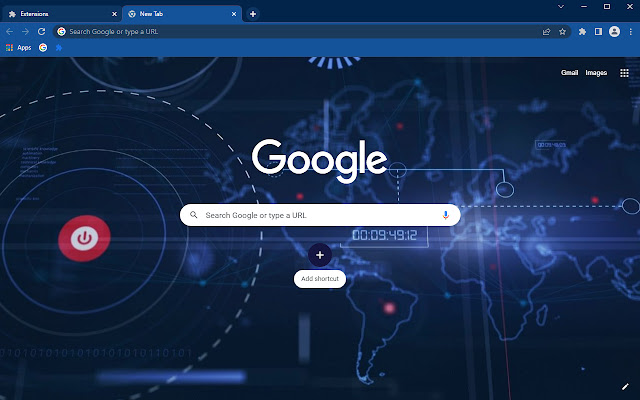The height and width of the screenshot is (400, 640).
Task: Open the Apps bookmark shortcut
Action: [18, 48]
